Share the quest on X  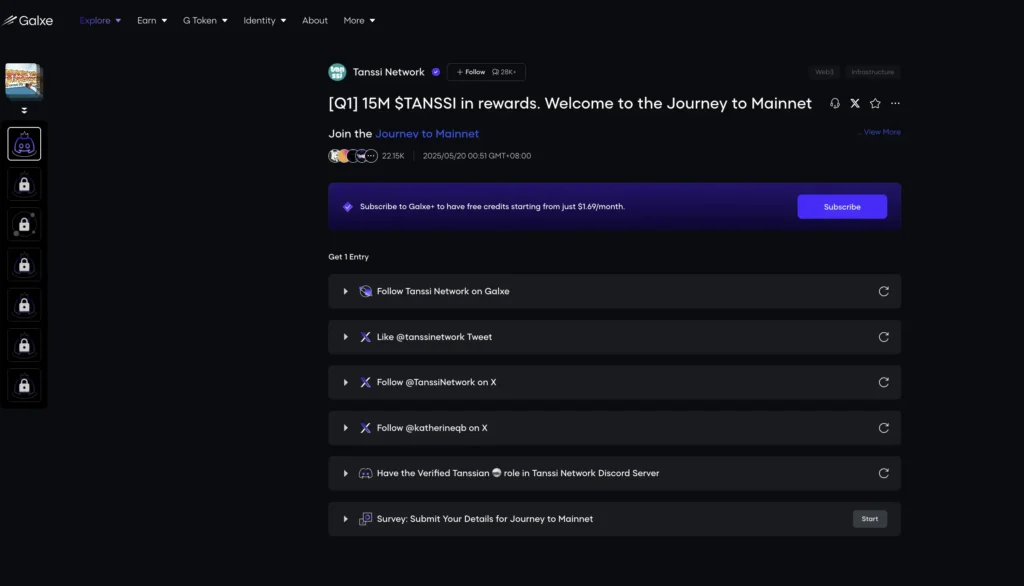tap(855, 103)
